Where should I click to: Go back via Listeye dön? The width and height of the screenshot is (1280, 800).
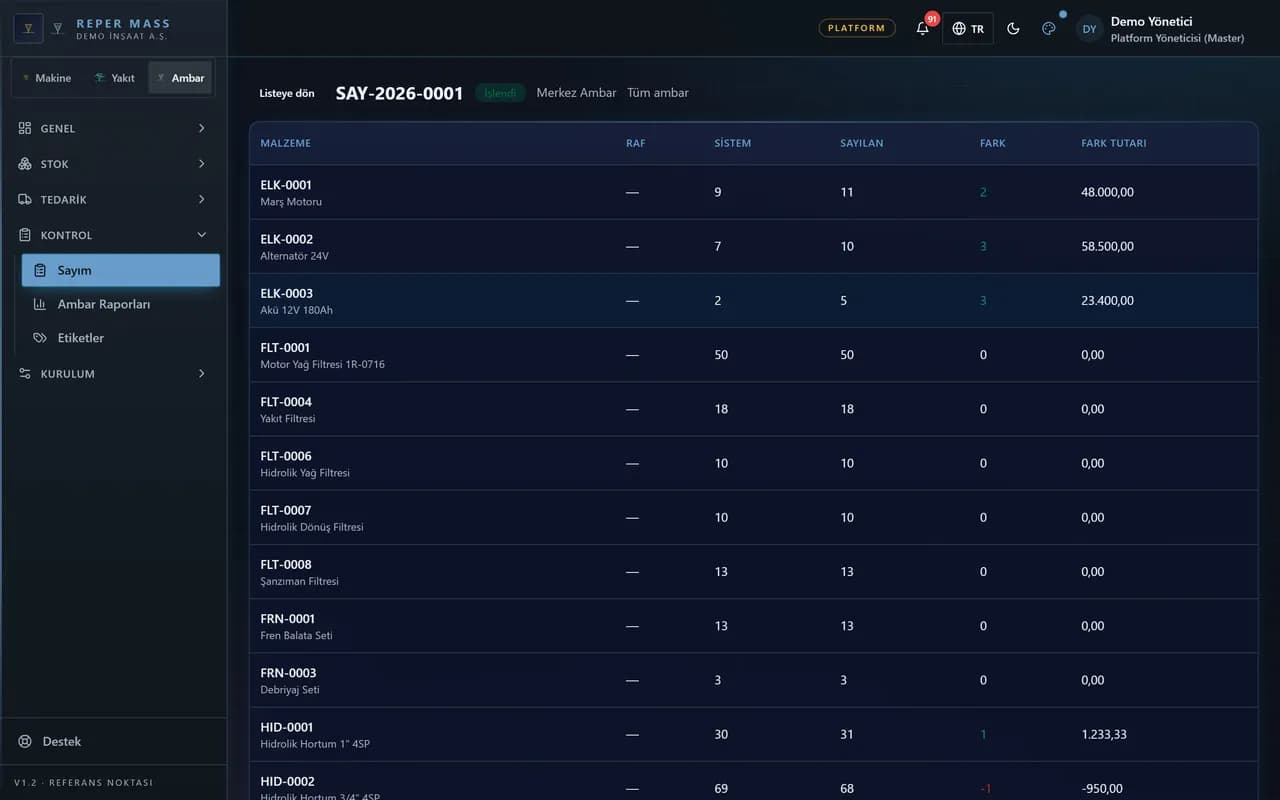pos(287,93)
